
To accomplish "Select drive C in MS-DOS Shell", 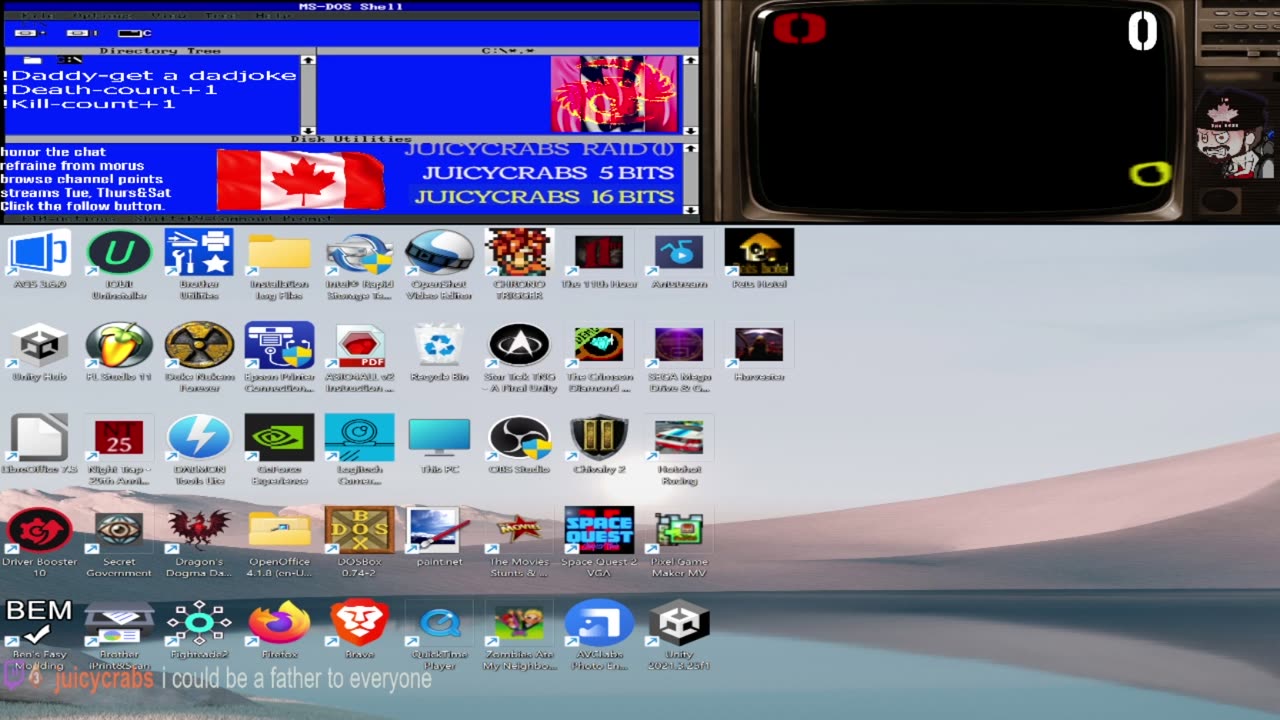I will [x=135, y=33].
